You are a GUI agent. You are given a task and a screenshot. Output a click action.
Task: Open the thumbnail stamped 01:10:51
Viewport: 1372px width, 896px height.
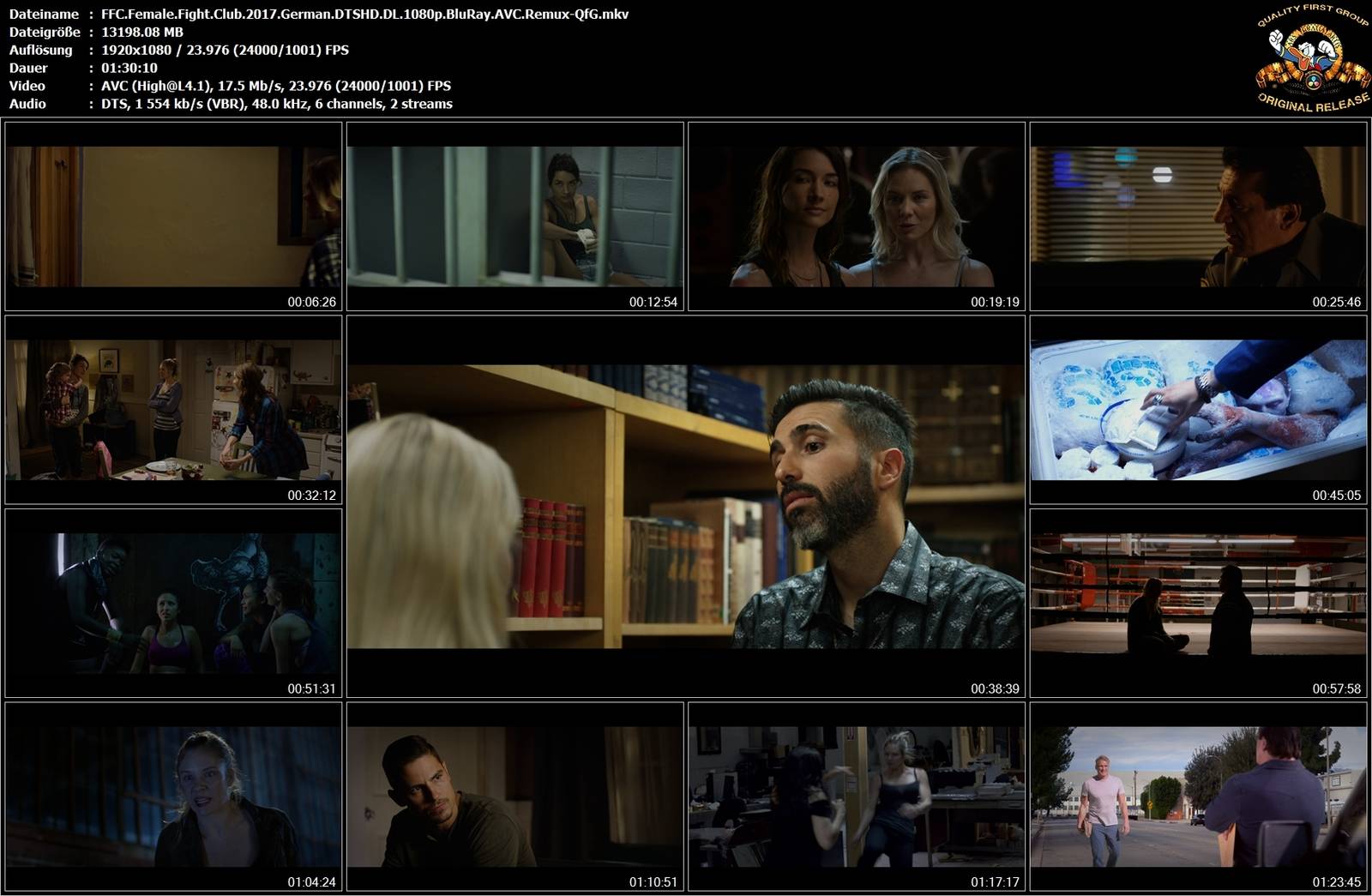(x=515, y=797)
